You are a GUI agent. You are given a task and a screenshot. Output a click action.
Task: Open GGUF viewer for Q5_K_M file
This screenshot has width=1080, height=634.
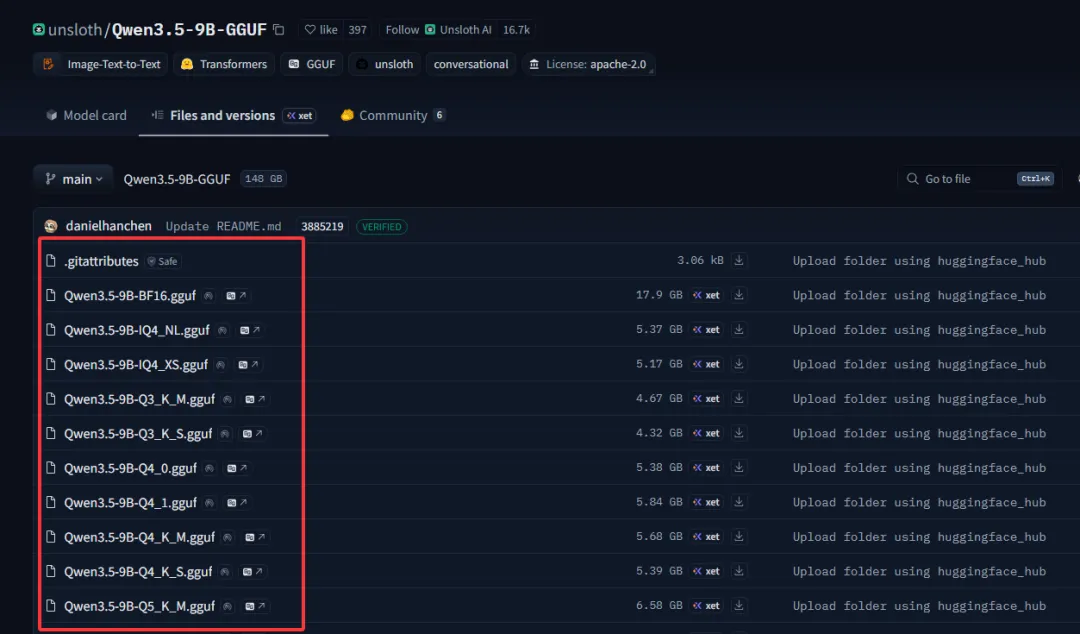255,606
